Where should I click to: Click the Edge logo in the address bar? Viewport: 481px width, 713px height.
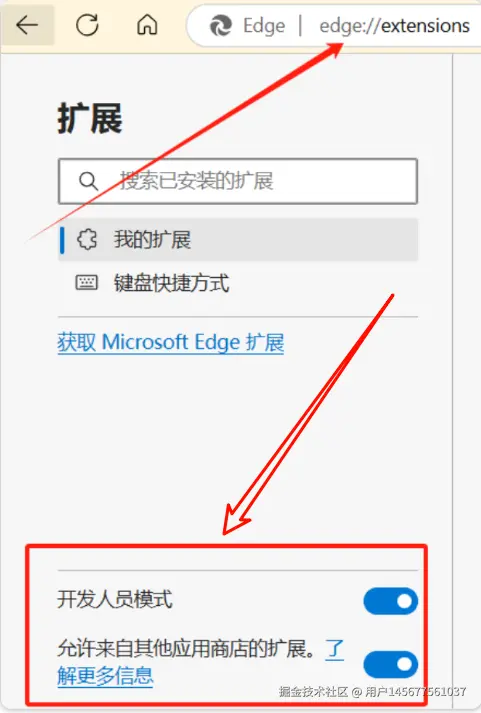(x=220, y=25)
